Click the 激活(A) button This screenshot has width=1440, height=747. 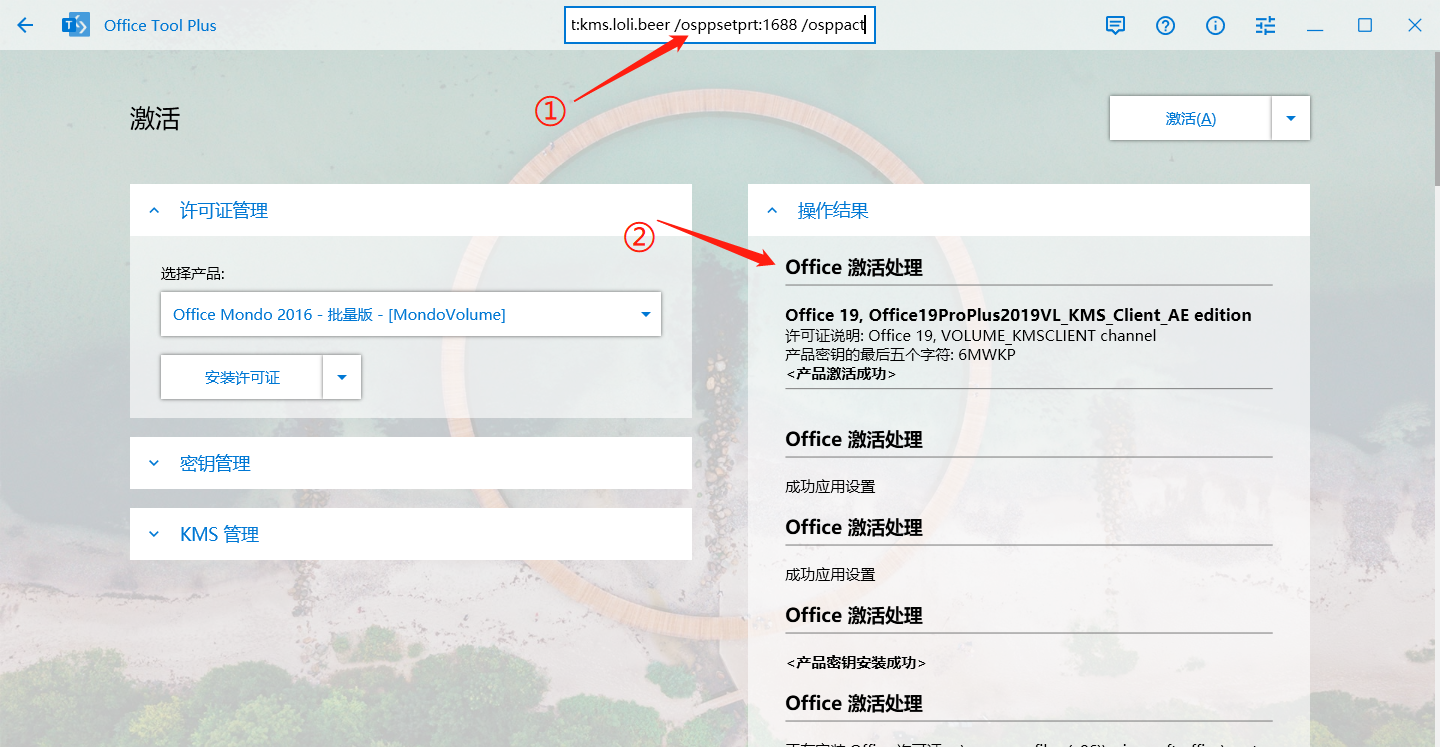tap(1190, 119)
